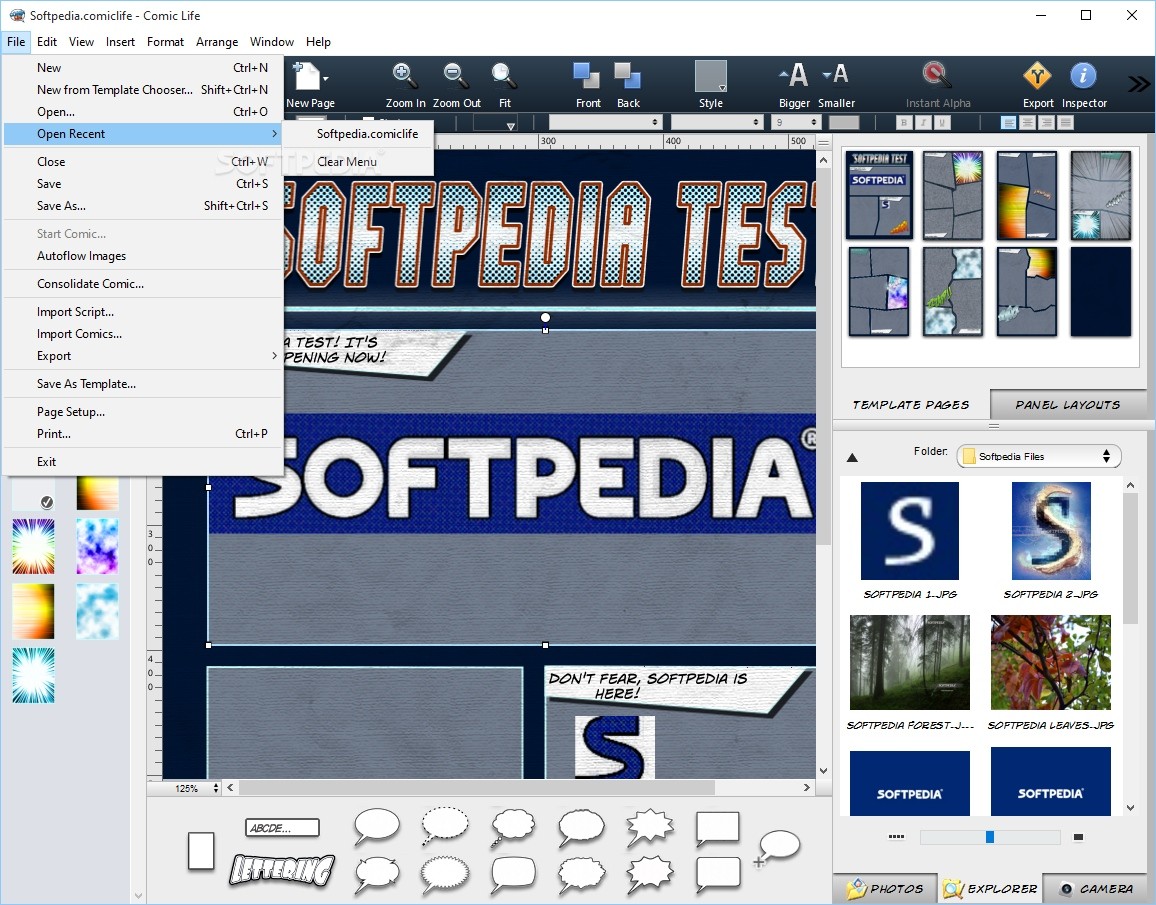Click Exit in the File menu
1156x905 pixels.
pos(143,462)
